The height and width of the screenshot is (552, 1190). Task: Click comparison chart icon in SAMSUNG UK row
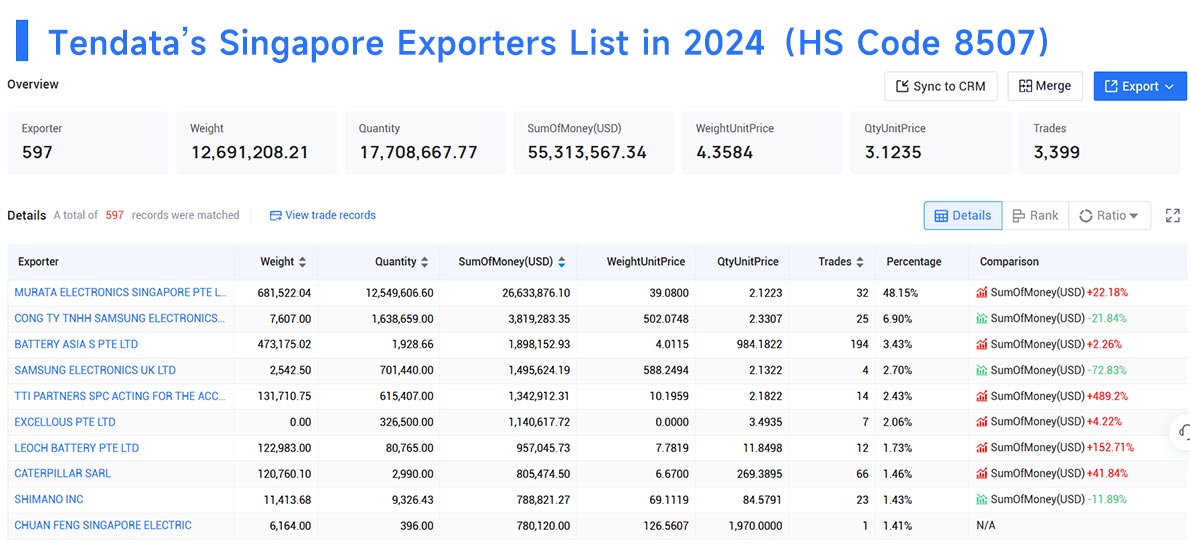[982, 370]
